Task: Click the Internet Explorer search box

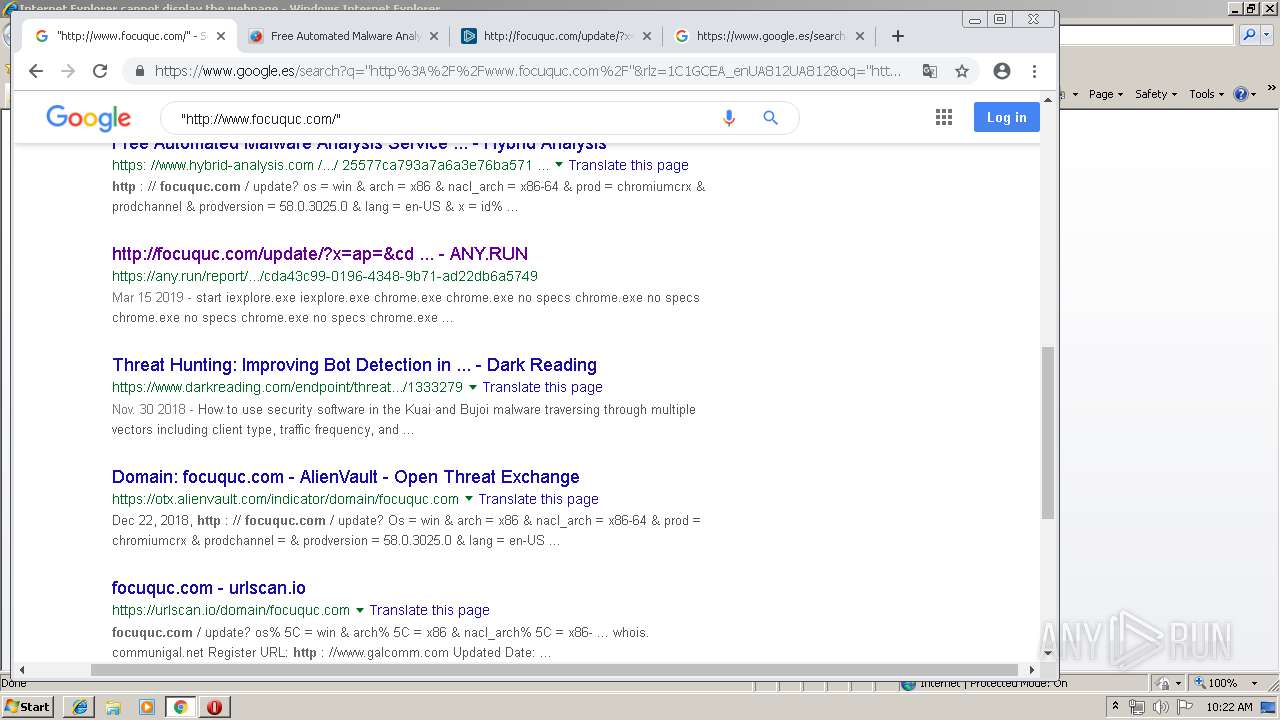Action: [1147, 35]
